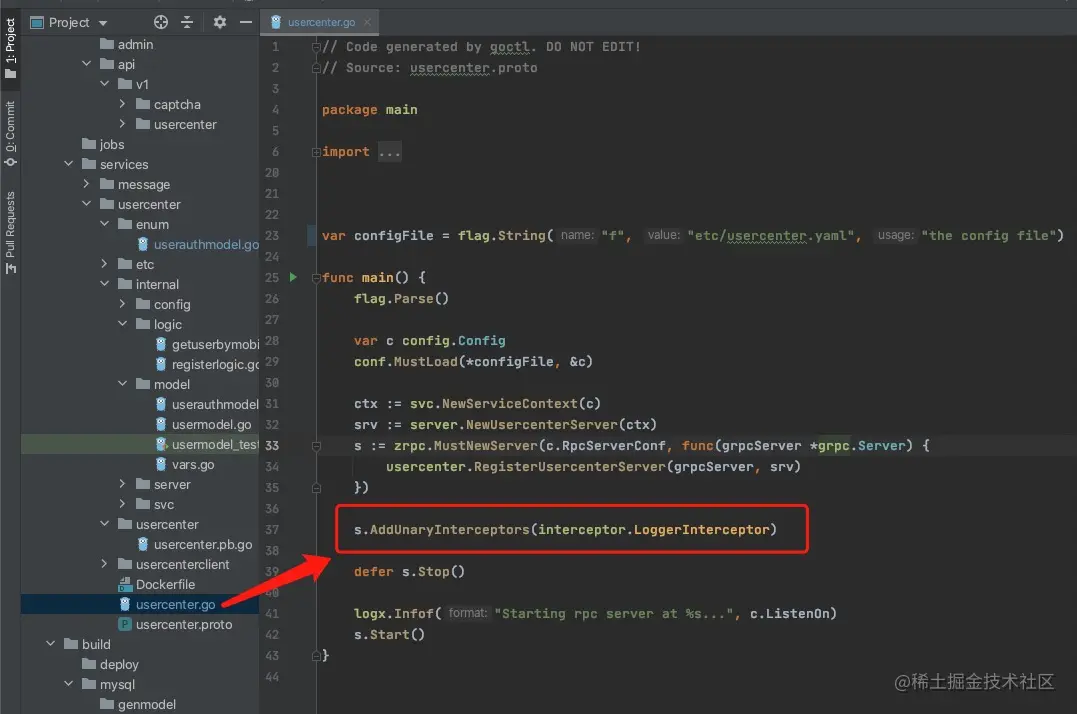This screenshot has width=1077, height=714.
Task: Expand the usercenterclient folder
Action: pos(104,564)
